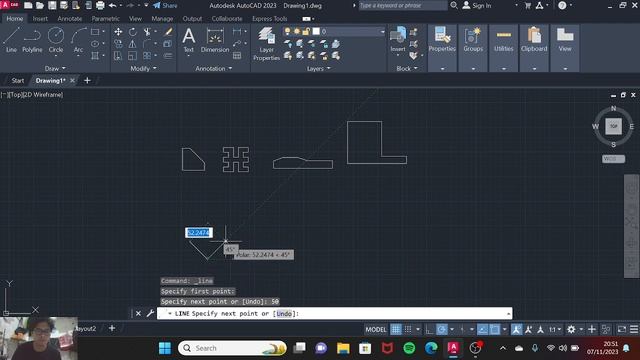Click layer color swatch in layer dropdown
The width and height of the screenshot is (640, 360).
pos(316,31)
